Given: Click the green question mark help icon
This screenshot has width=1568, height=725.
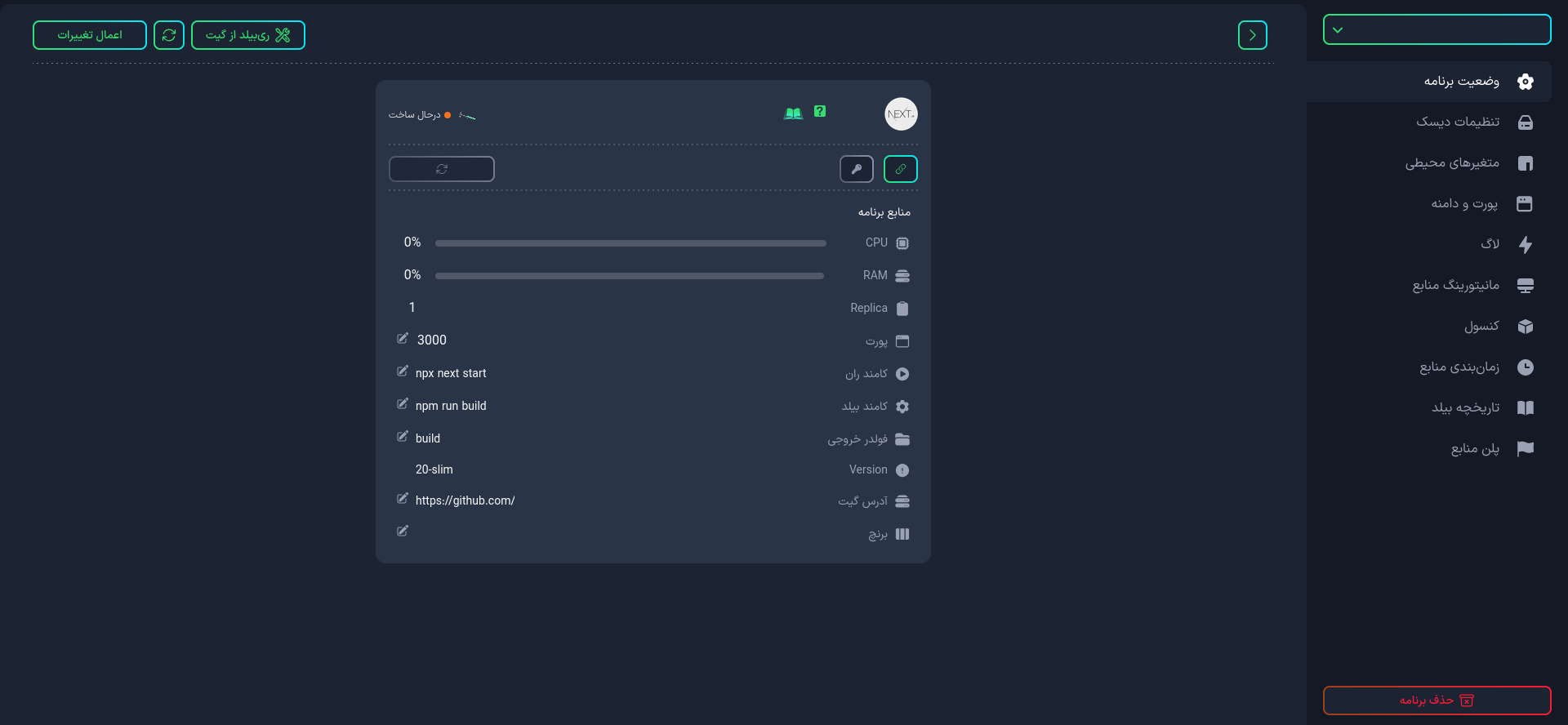Looking at the screenshot, I should pyautogui.click(x=820, y=112).
